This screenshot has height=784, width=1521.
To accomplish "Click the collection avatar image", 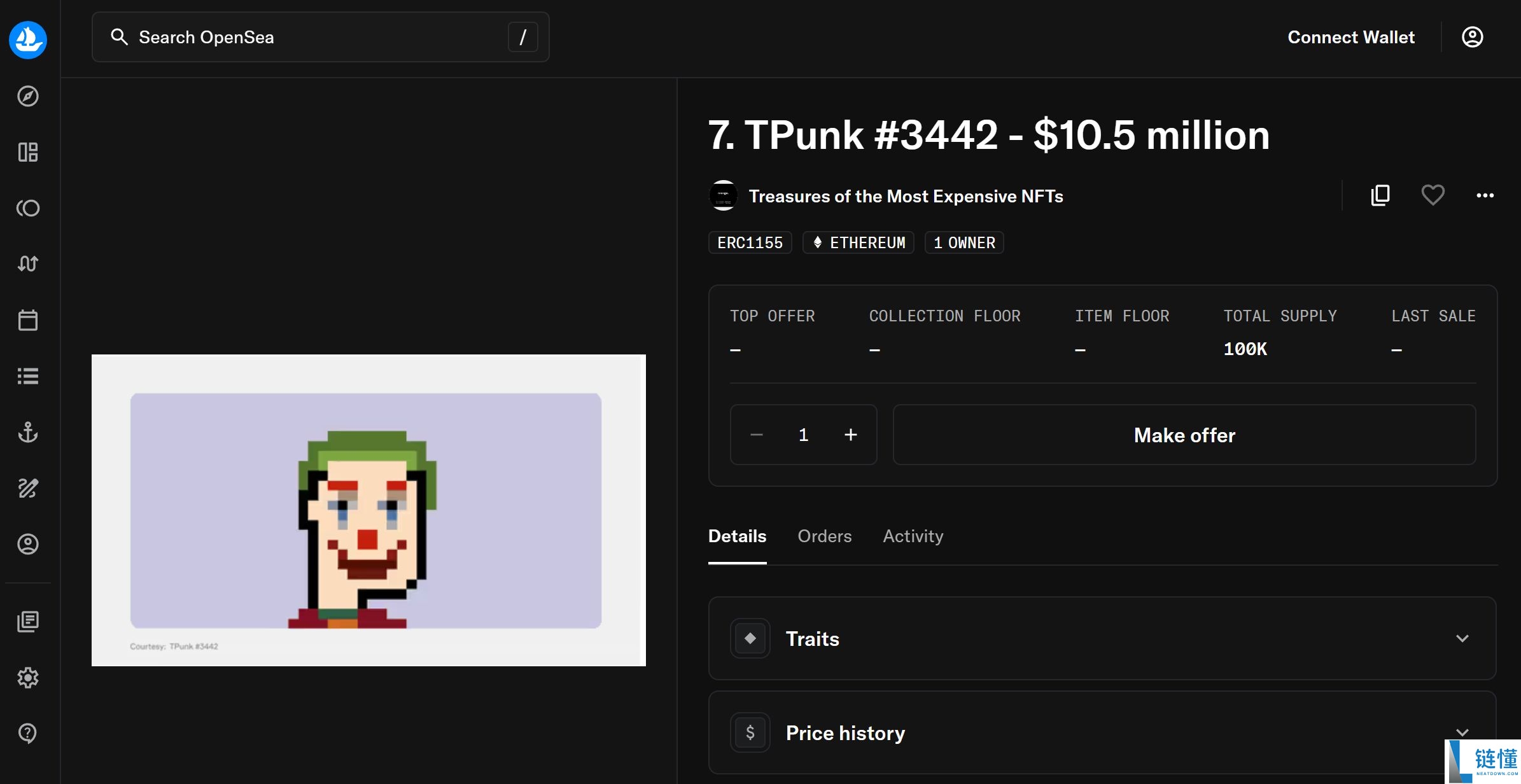I will (x=724, y=195).
